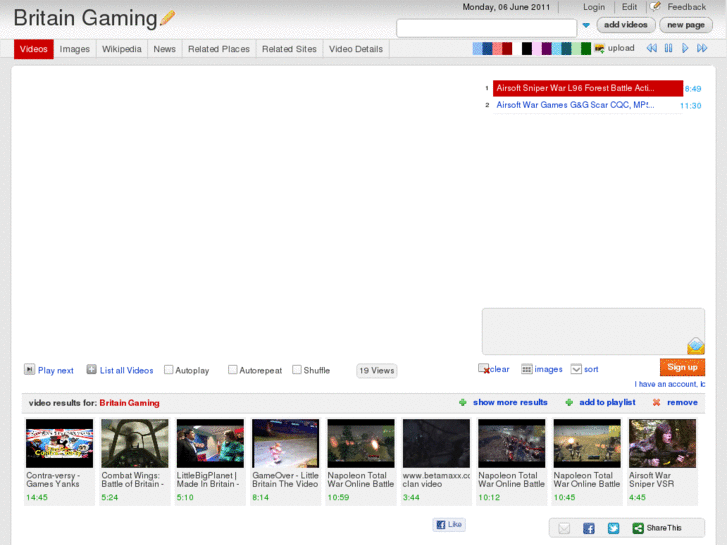Open the Related Places tab
The width and height of the screenshot is (727, 545).
pyautogui.click(x=219, y=49)
